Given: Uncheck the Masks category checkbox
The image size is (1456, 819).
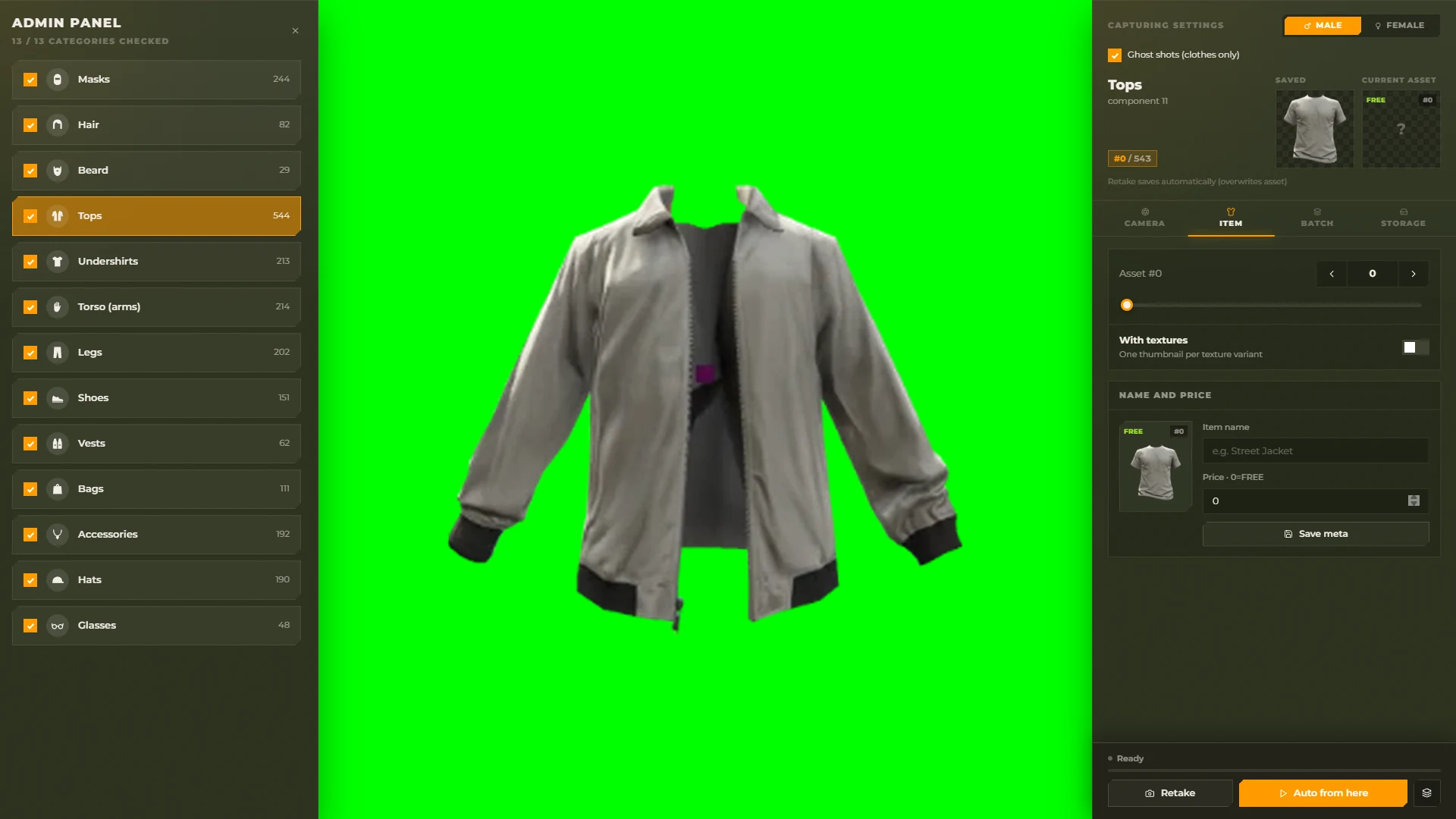Looking at the screenshot, I should point(30,80).
